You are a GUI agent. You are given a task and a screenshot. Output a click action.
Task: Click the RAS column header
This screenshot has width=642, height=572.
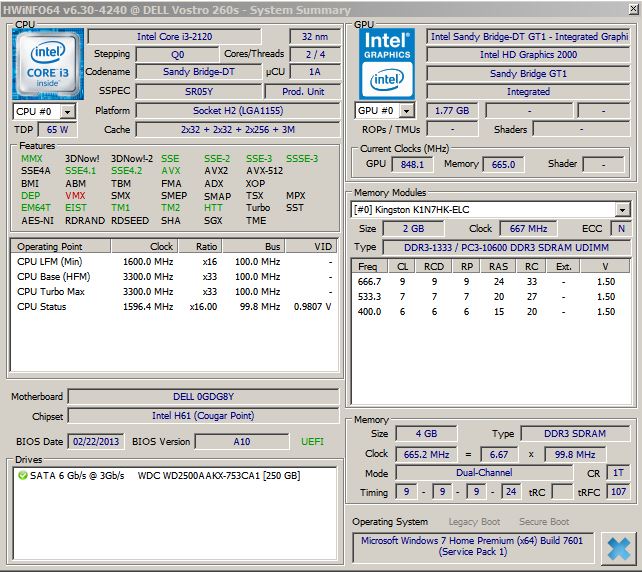498,267
